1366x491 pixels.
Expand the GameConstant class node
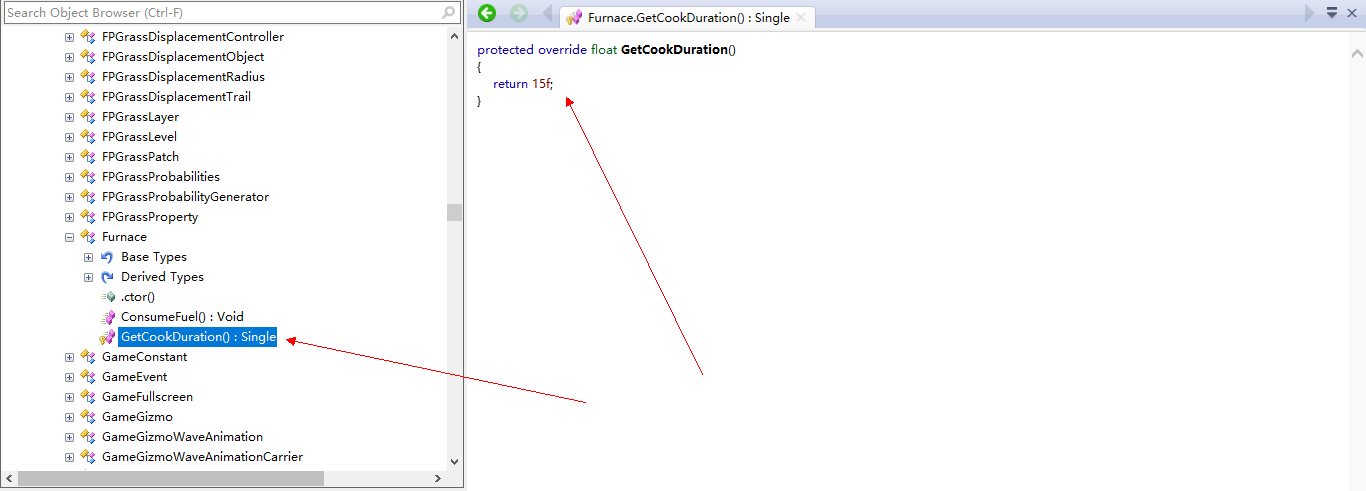coord(69,357)
